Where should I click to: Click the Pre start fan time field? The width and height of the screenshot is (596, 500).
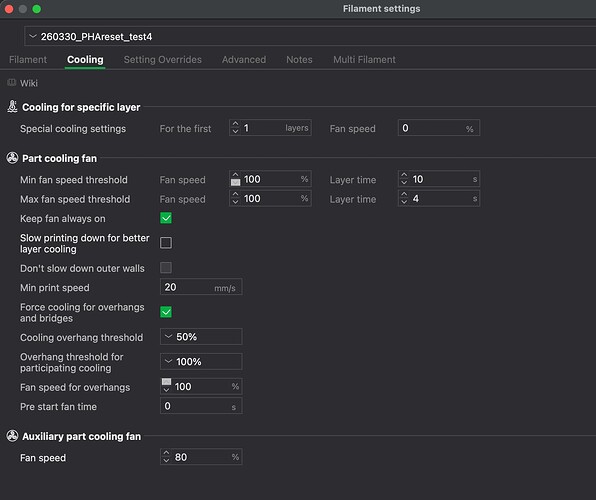pyautogui.click(x=201, y=406)
